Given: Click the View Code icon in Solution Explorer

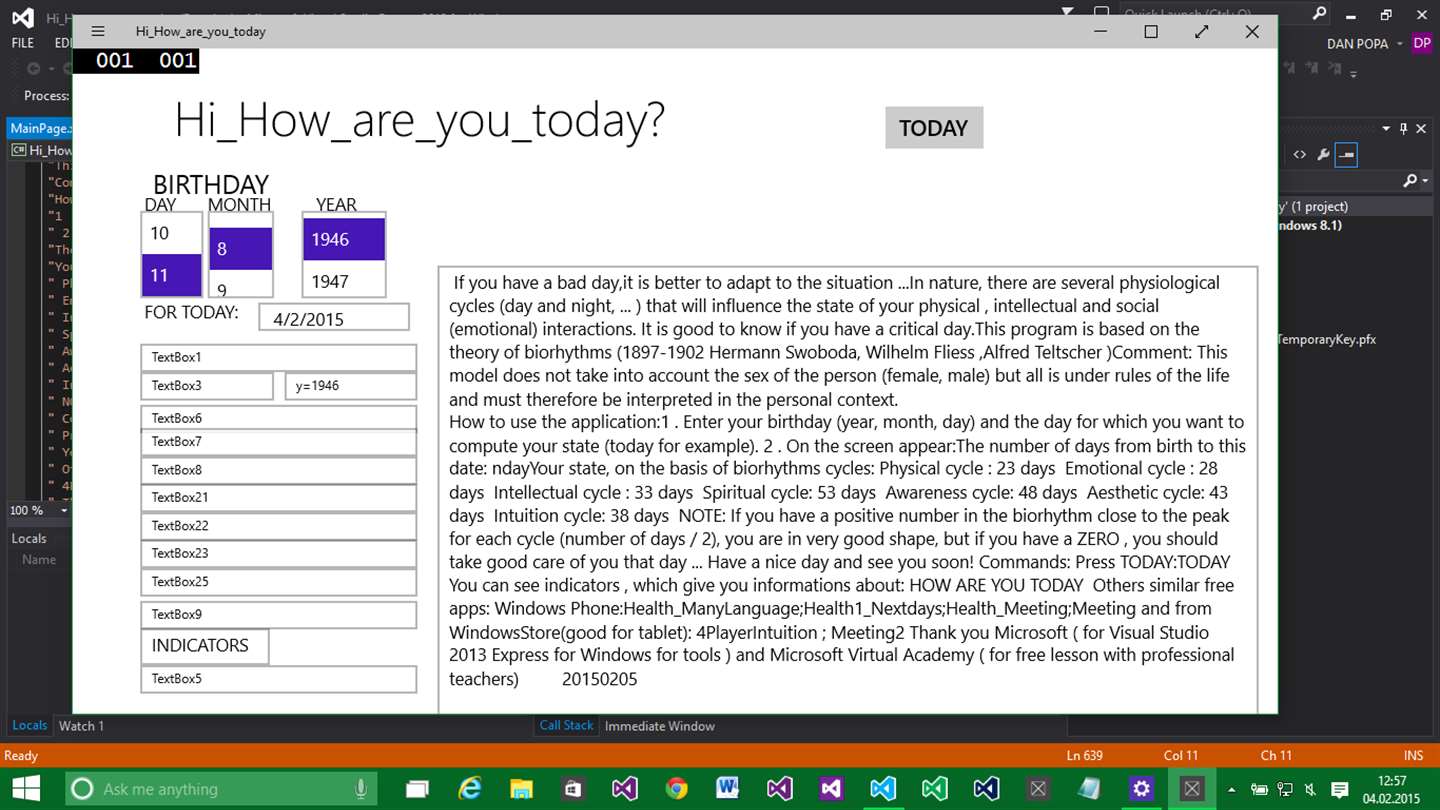Looking at the screenshot, I should point(1299,155).
